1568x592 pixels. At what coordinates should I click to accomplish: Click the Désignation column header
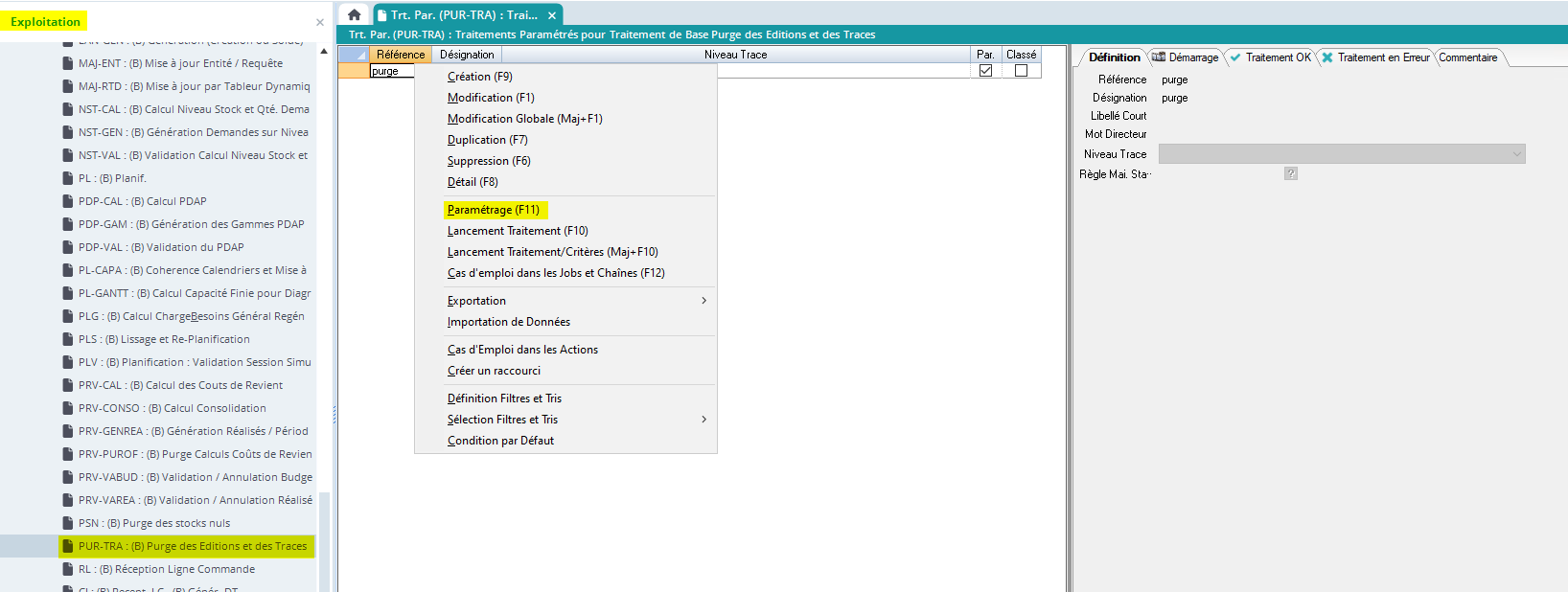[x=467, y=55]
